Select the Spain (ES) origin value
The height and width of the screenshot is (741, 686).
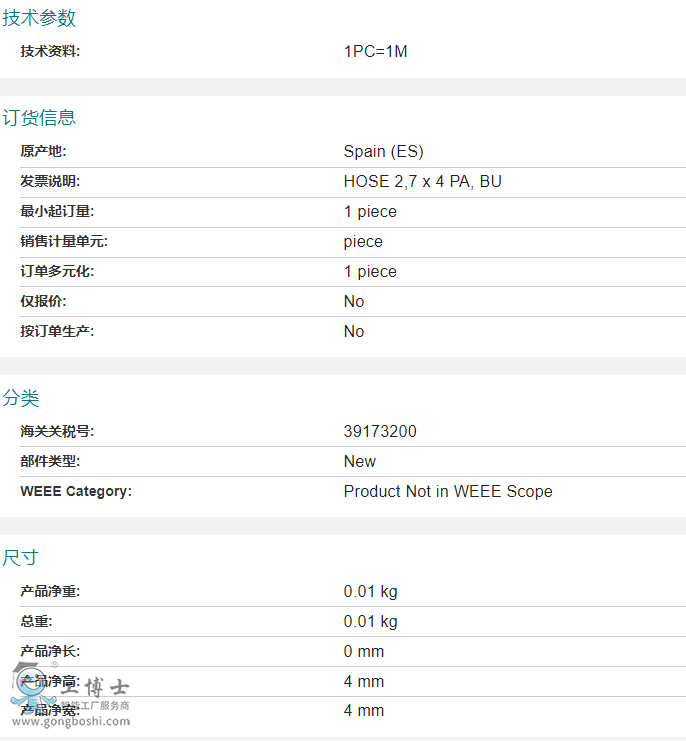click(x=383, y=152)
